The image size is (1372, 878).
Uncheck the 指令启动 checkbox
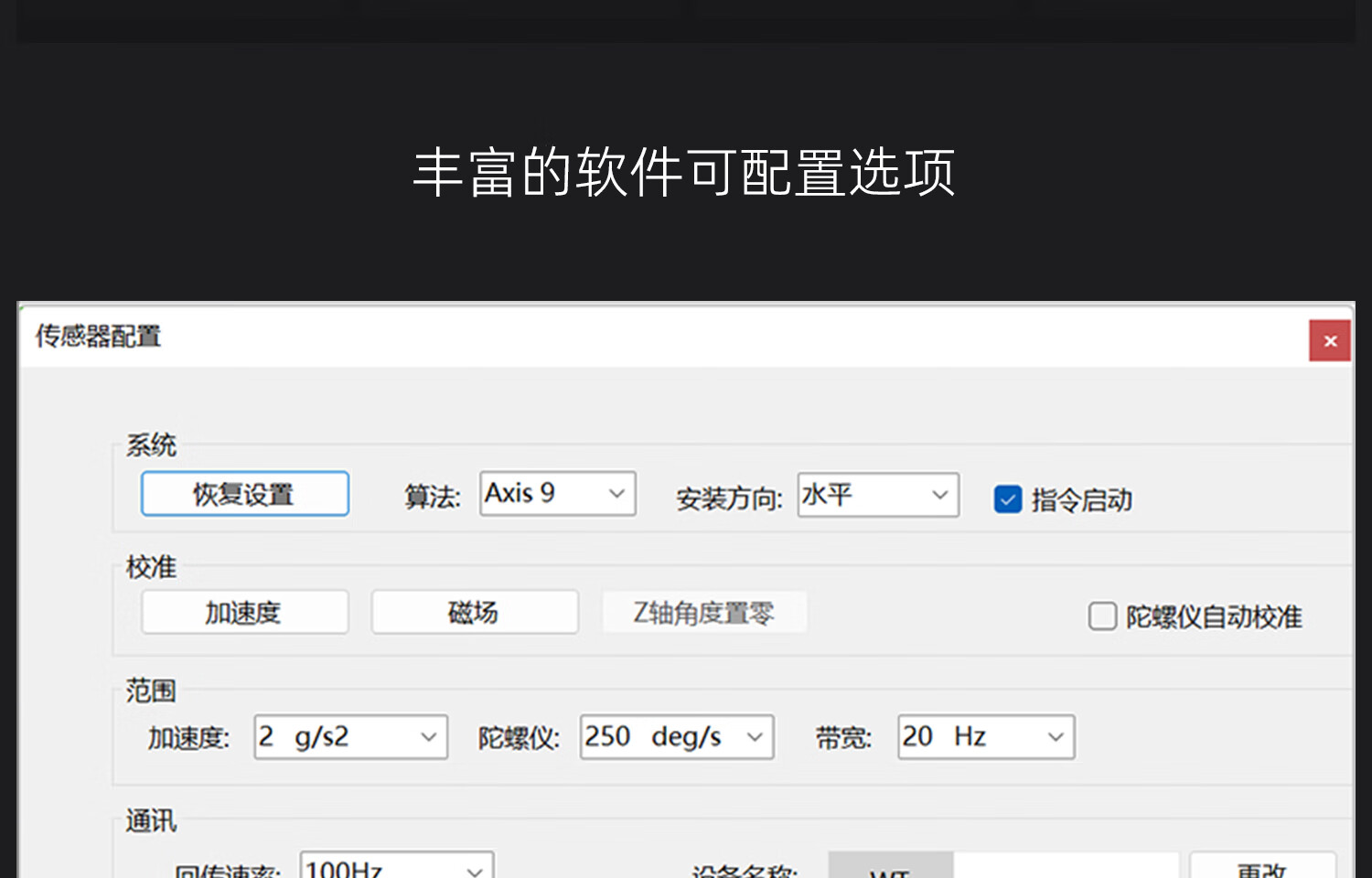point(1007,499)
